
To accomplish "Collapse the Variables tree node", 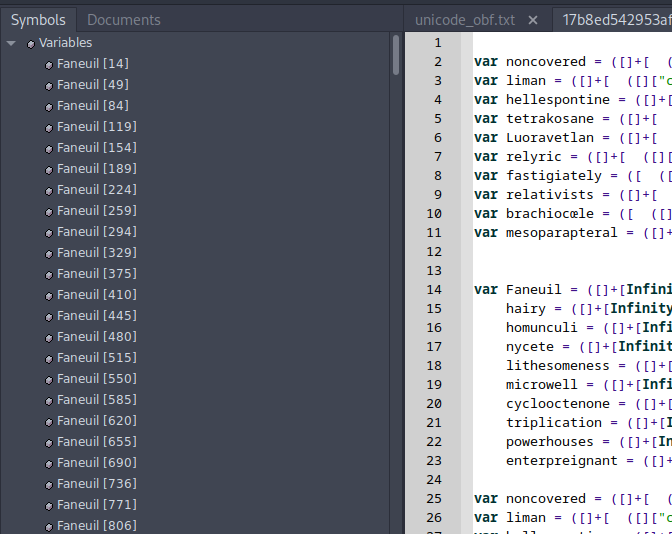I will coord(11,43).
